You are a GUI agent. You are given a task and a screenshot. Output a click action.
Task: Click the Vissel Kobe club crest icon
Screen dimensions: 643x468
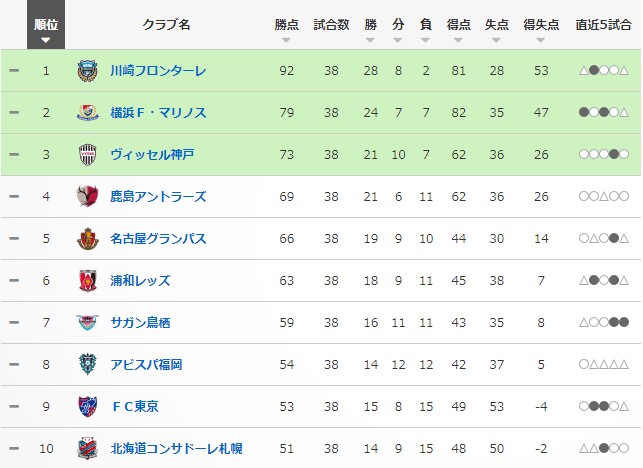point(88,155)
